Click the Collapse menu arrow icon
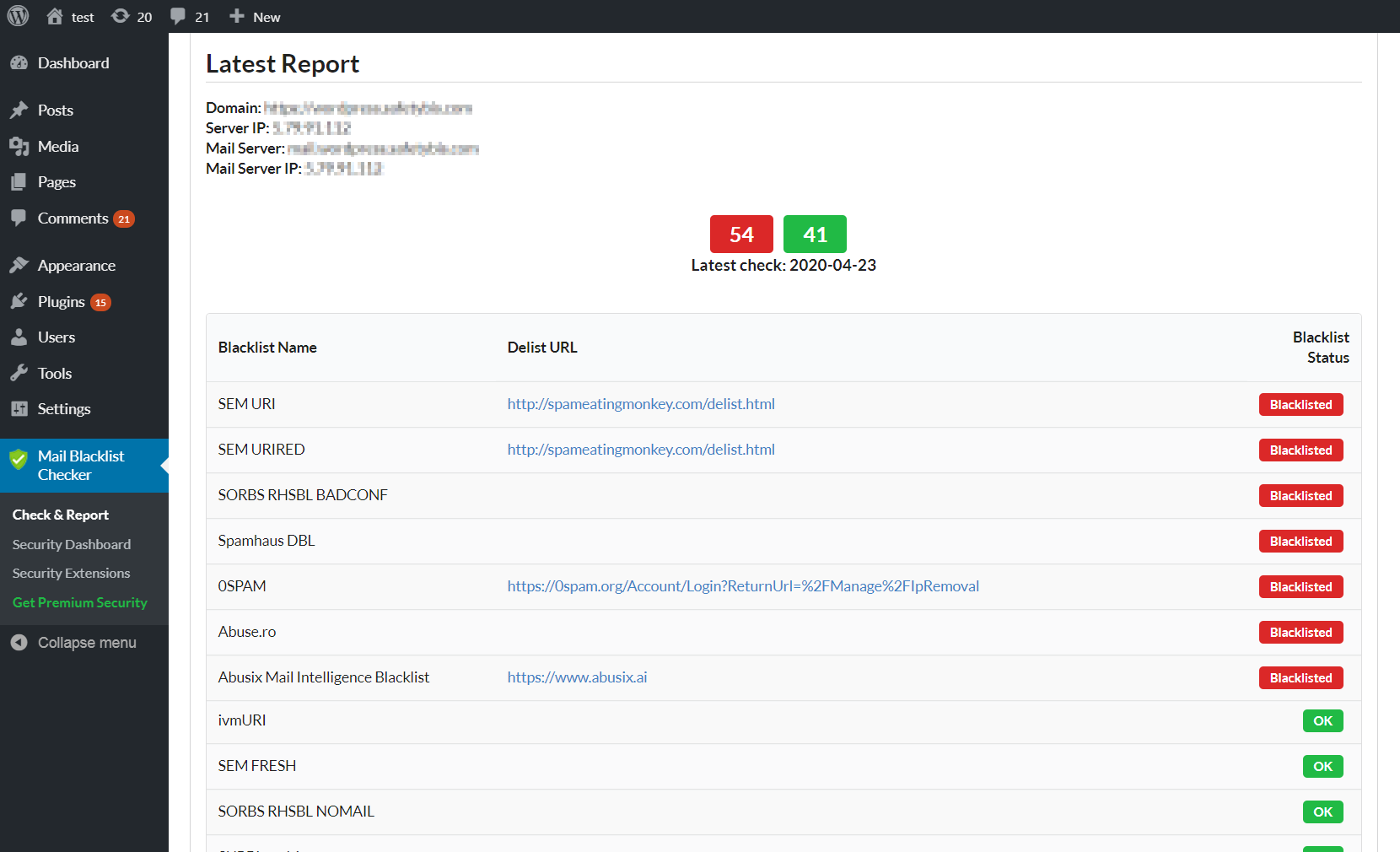 (x=19, y=642)
